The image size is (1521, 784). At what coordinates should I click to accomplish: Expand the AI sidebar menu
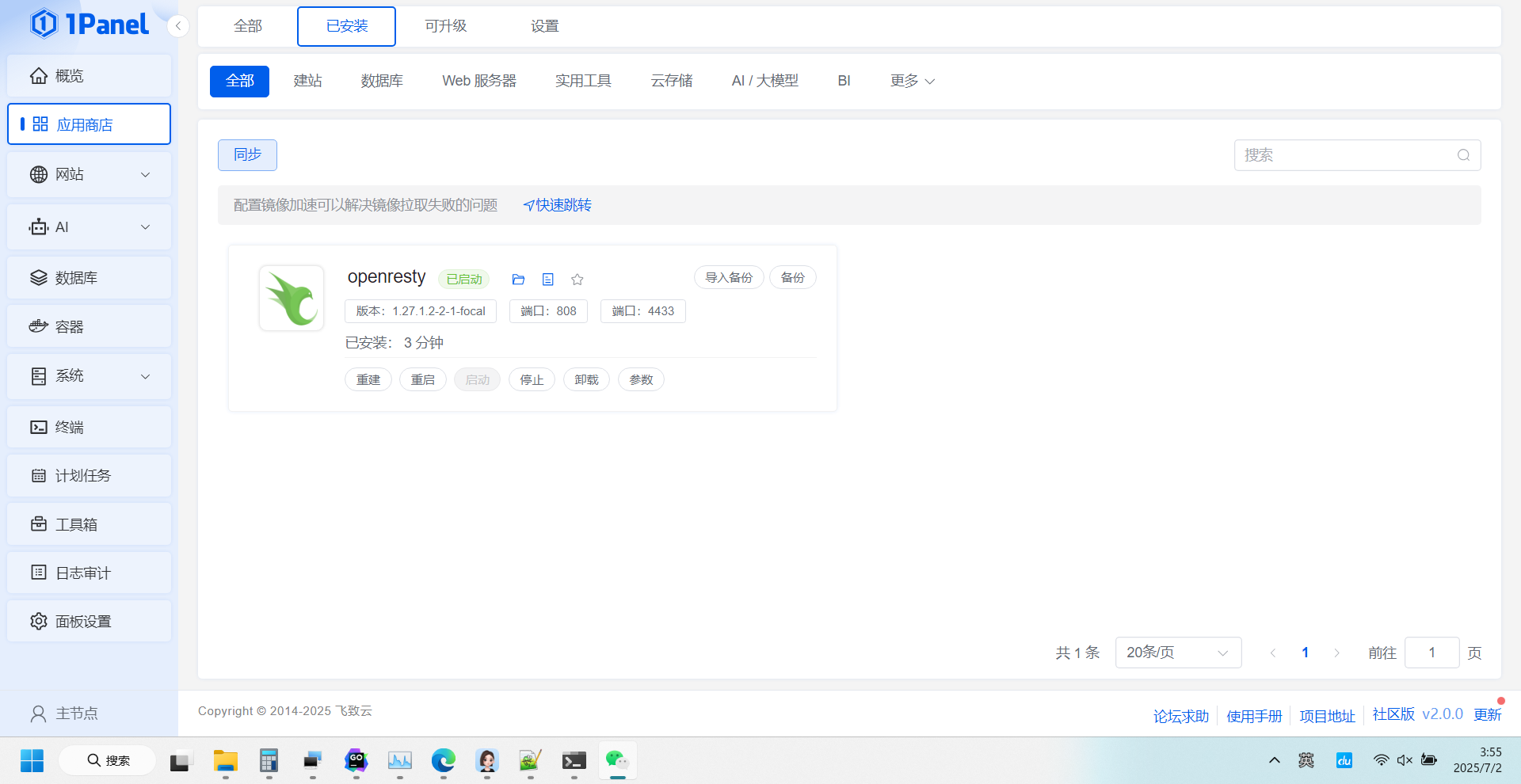(89, 227)
